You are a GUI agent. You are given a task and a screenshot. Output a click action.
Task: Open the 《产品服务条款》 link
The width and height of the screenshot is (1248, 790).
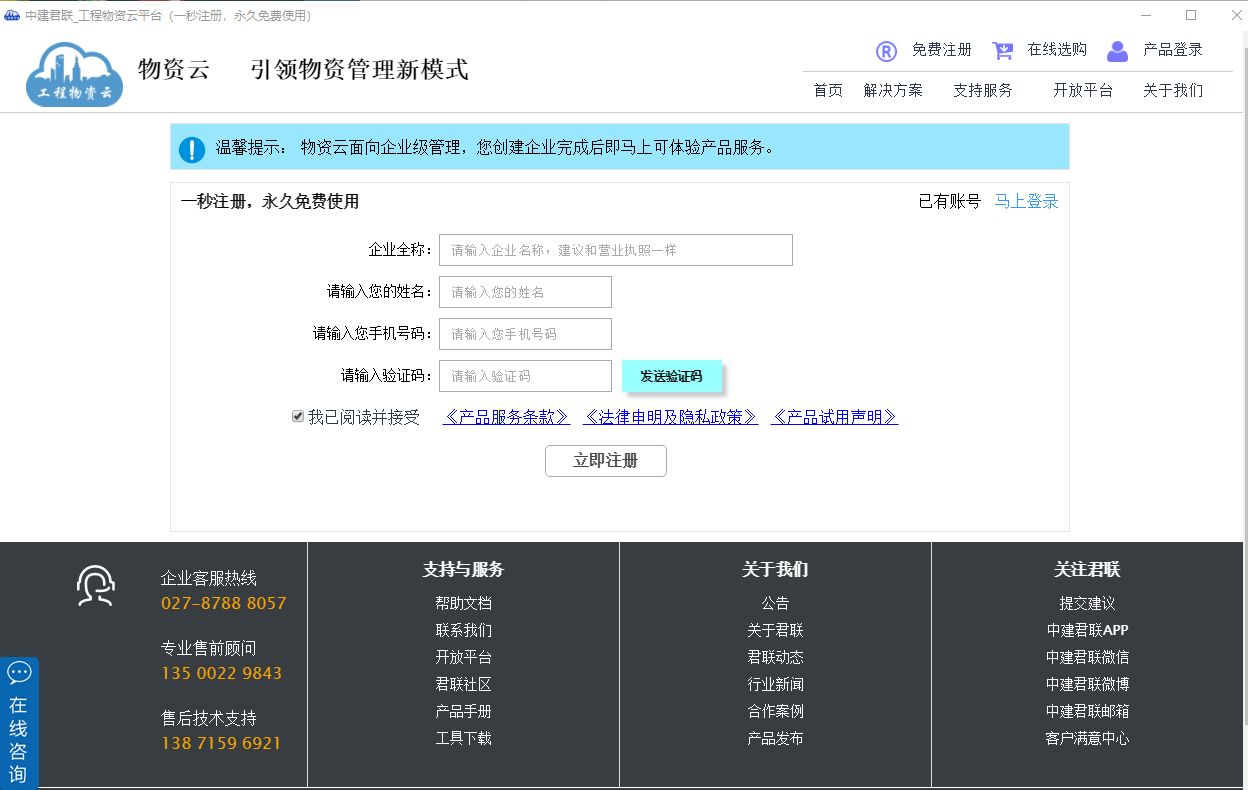(507, 416)
